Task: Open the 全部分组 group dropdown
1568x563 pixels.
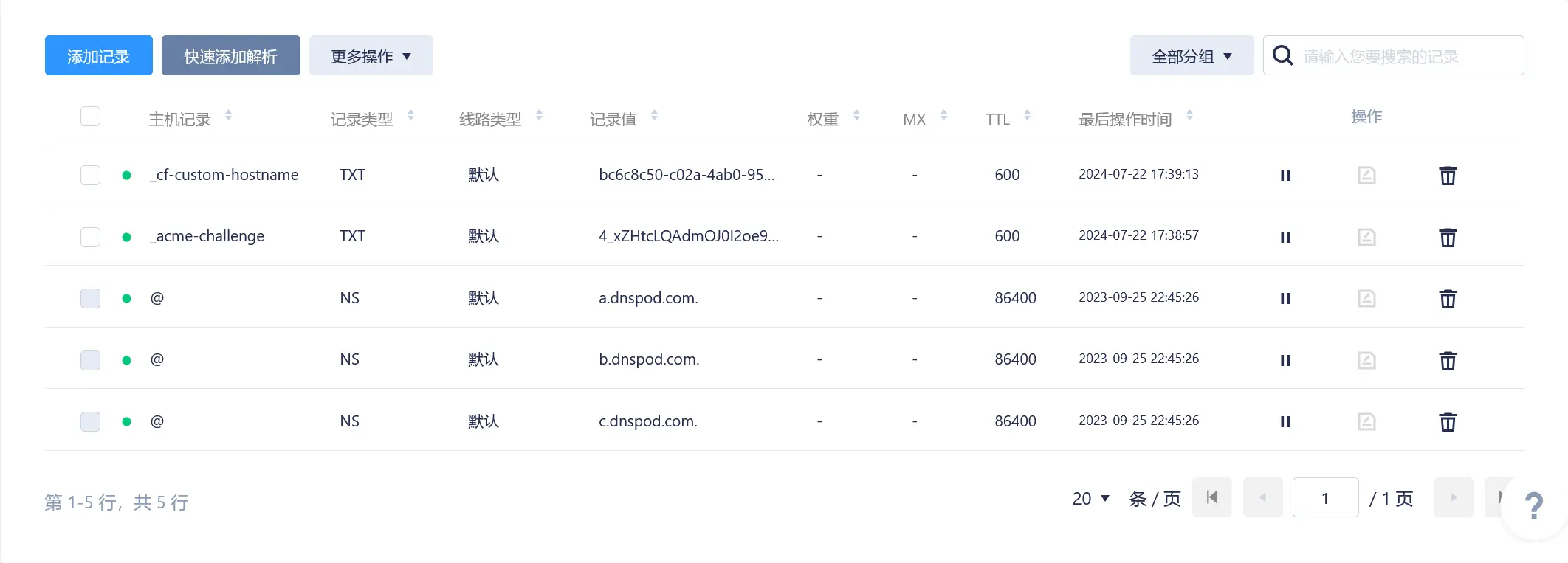Action: [1192, 55]
